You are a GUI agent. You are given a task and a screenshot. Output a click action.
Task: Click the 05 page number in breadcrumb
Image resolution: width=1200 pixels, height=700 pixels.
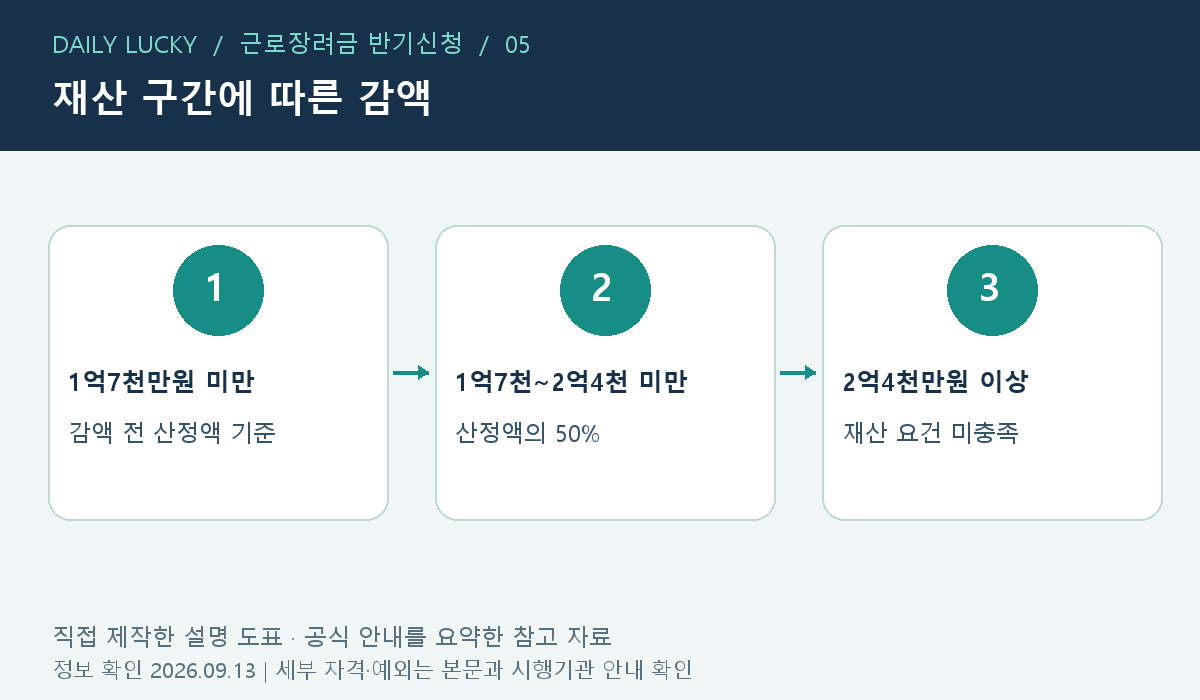(x=517, y=45)
